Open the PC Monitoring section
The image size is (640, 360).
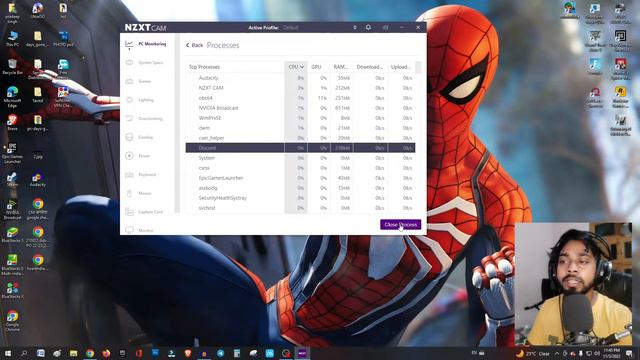coord(146,44)
